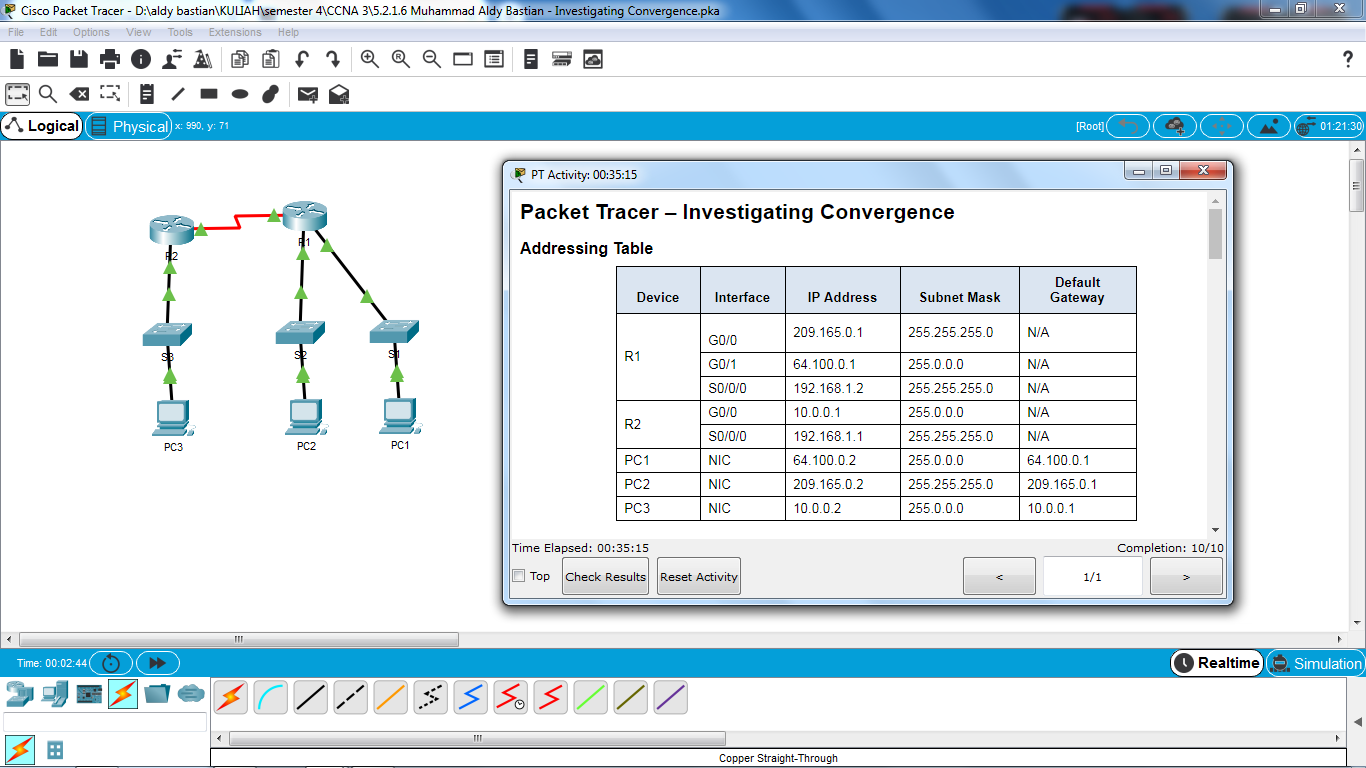Open the Set Tiled Background tool
The height and width of the screenshot is (768, 1366).
pyautogui.click(x=1269, y=126)
